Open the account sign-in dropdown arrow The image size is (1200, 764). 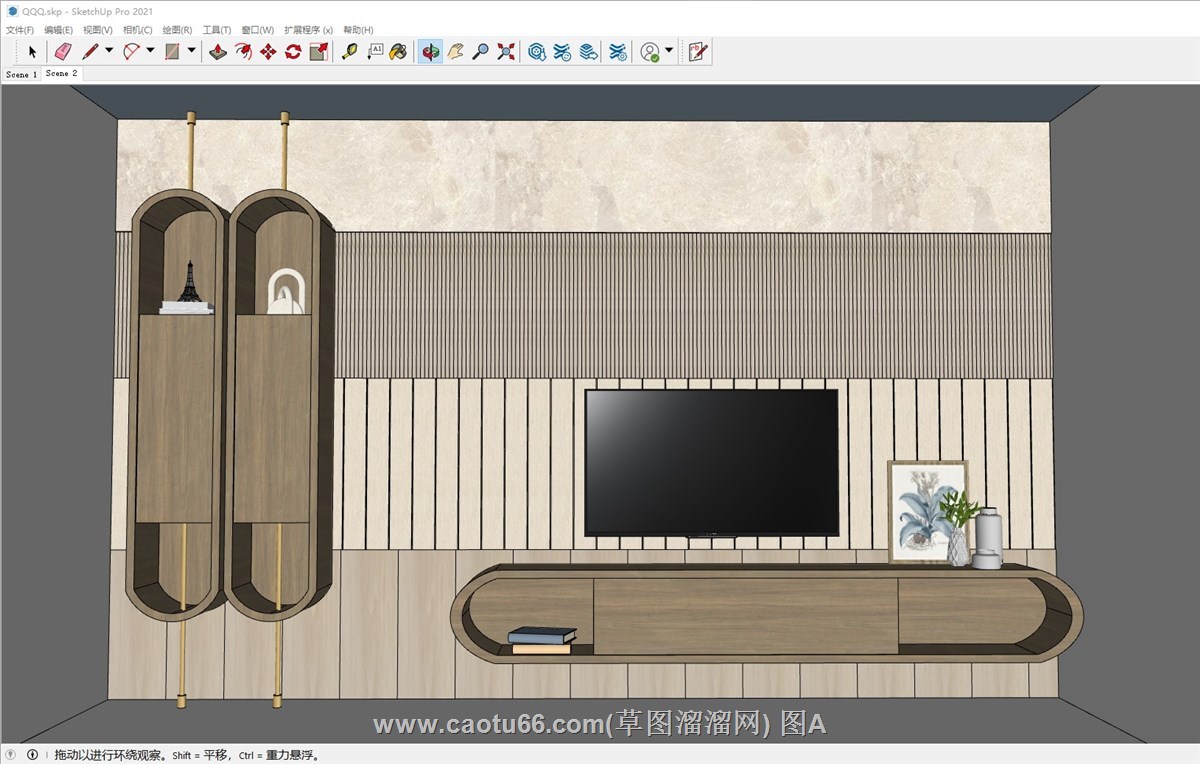[669, 51]
